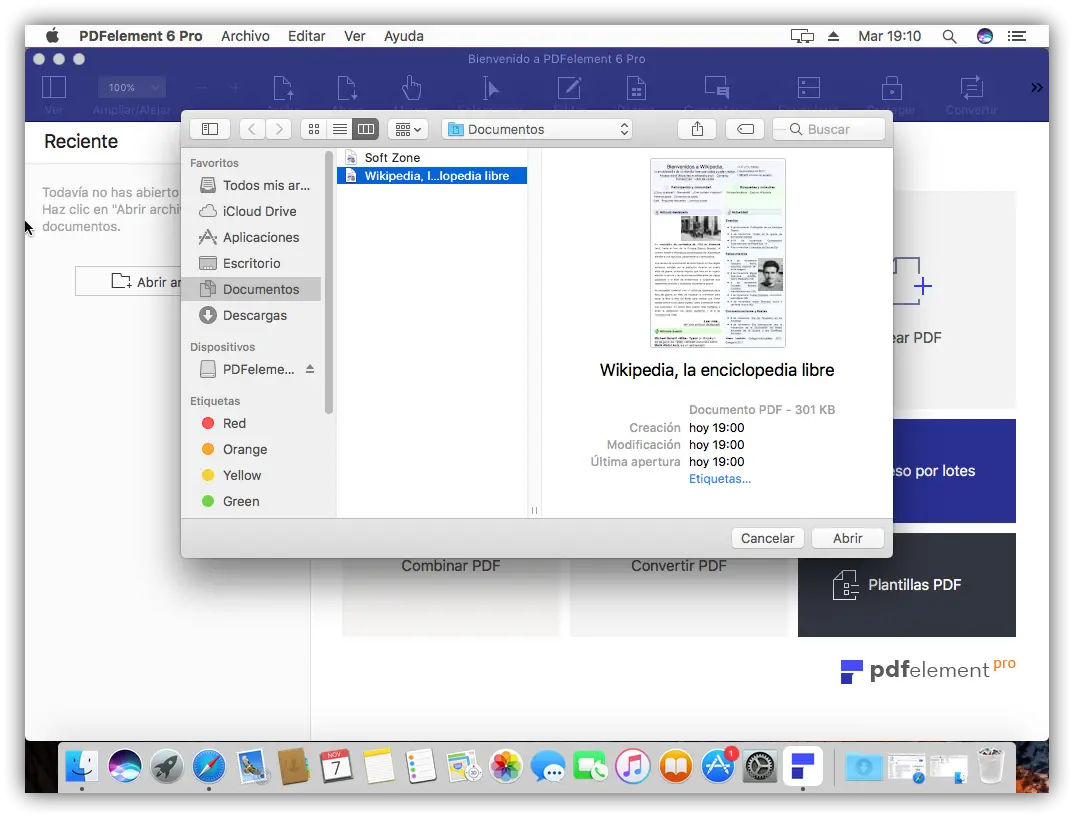Screen dimensions: 1074x818
Task: Click the Editar pencil tool icon
Action: [x=569, y=88]
